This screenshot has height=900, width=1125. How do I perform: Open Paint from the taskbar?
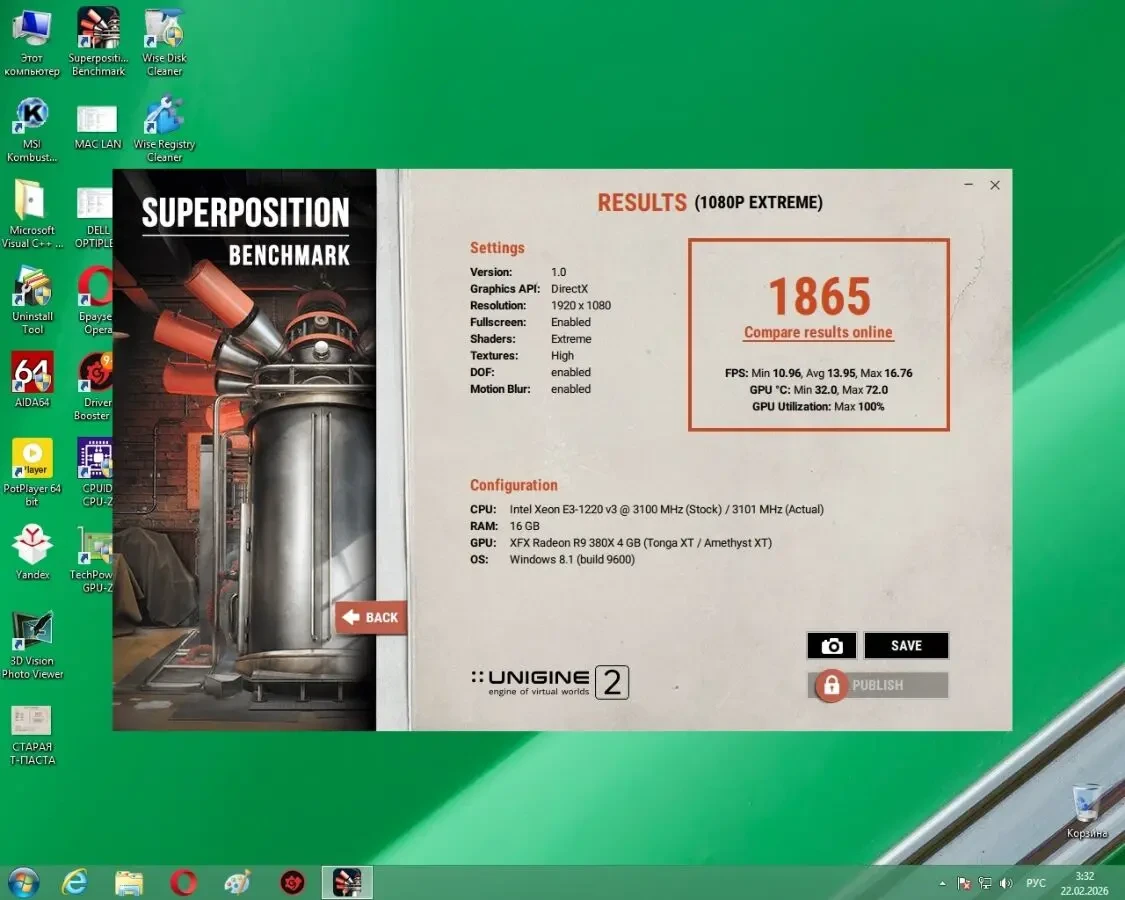pyautogui.click(x=237, y=883)
